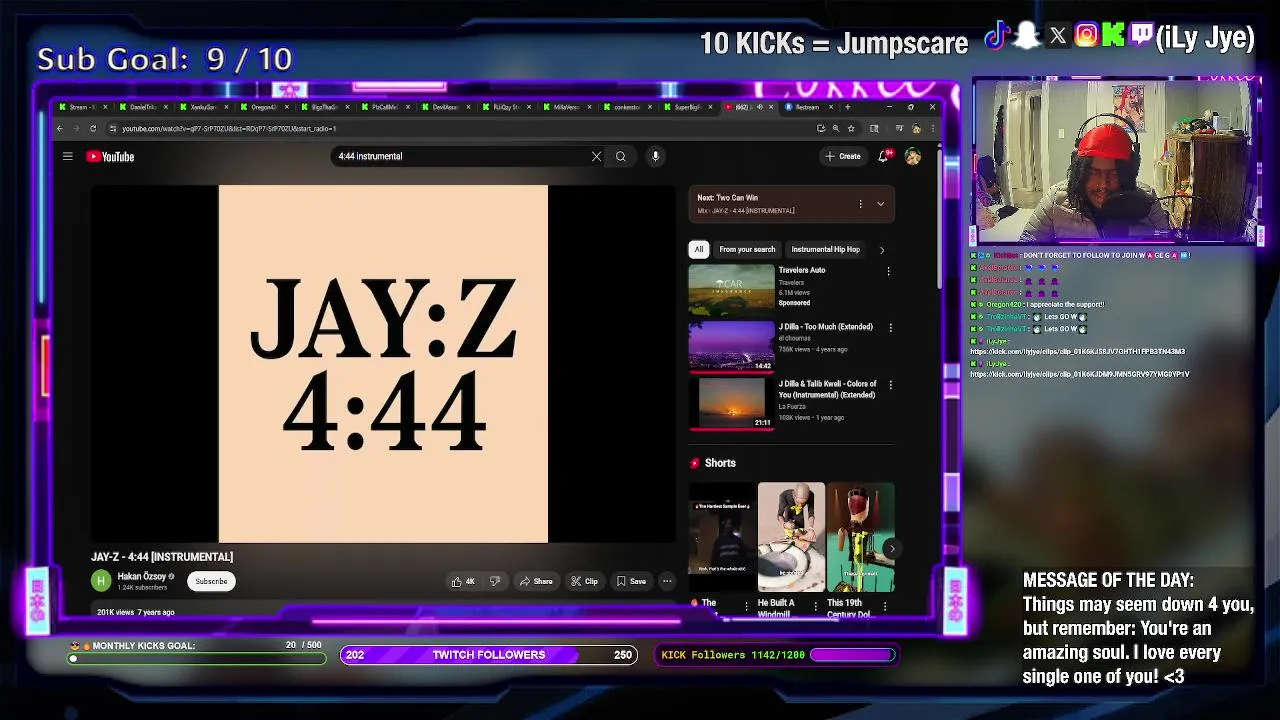
Task: Go to the YouTube home logo
Action: tap(110, 156)
